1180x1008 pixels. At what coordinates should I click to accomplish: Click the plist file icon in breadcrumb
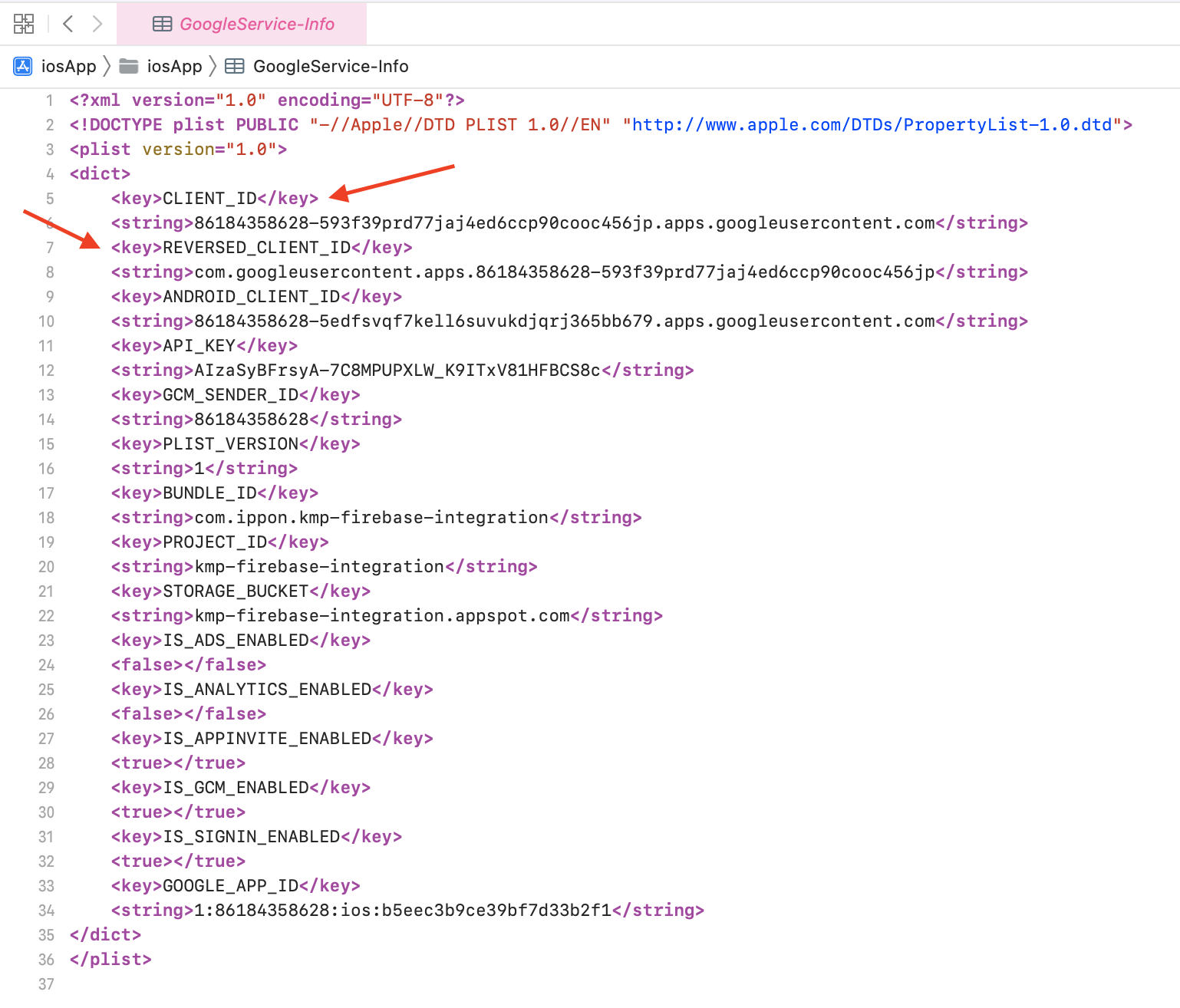tap(234, 66)
